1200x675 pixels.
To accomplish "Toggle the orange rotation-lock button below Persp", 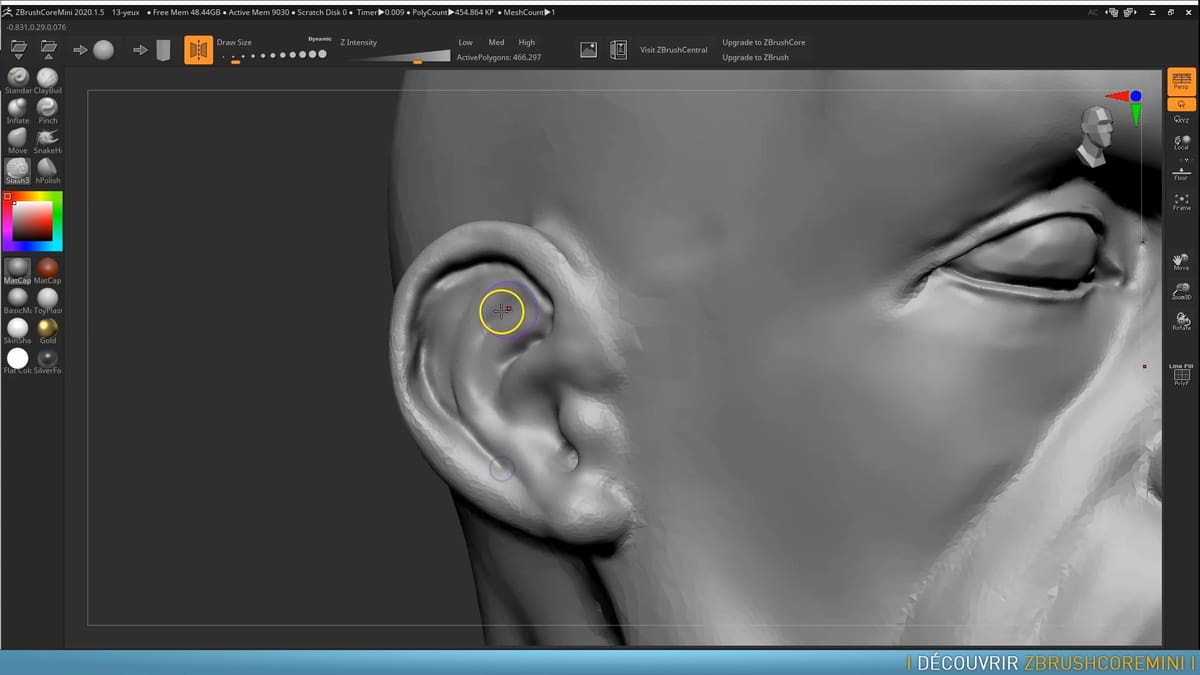I will (1181, 104).
